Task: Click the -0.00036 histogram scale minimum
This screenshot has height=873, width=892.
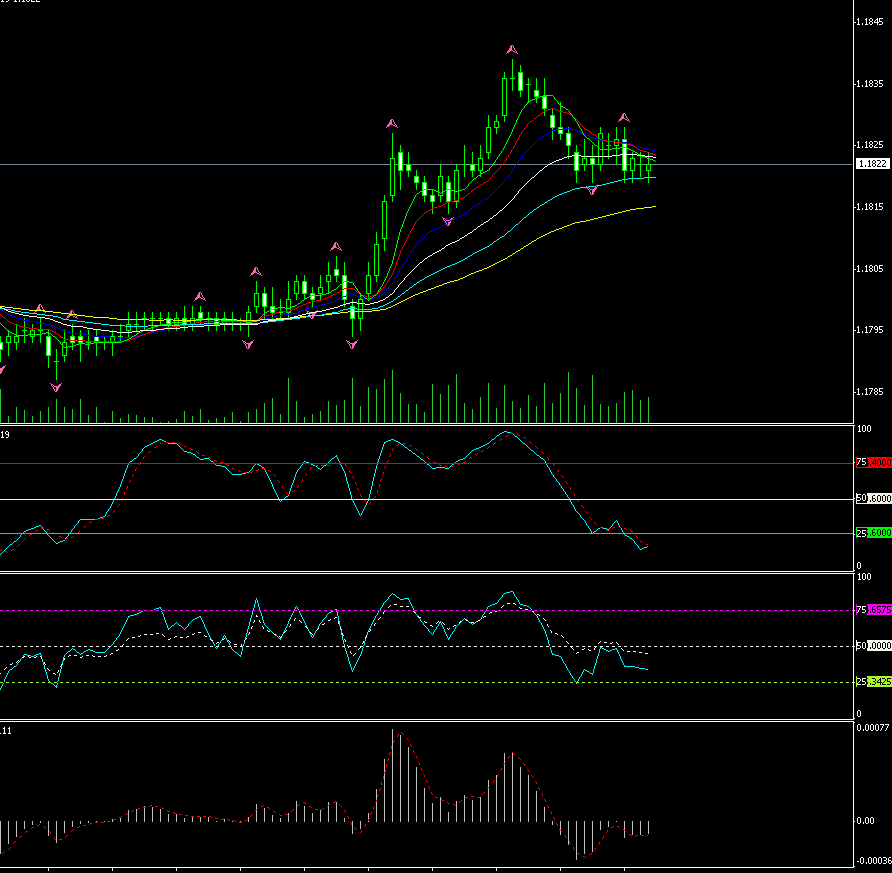Action: coord(873,860)
